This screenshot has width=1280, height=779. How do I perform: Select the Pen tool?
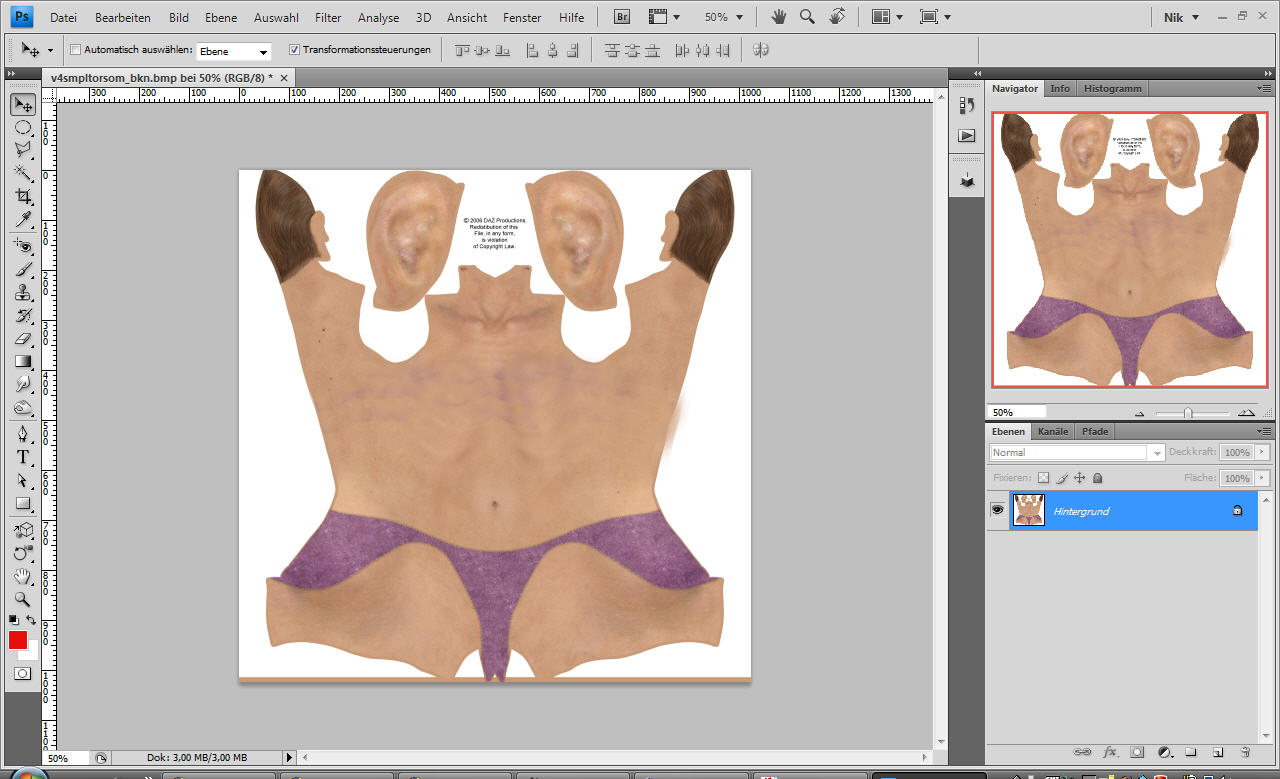[x=22, y=433]
